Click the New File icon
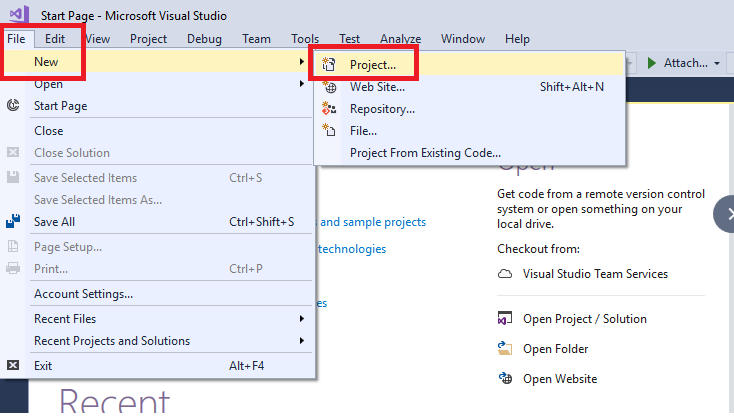Viewport: 734px width, 417px height. pos(330,131)
